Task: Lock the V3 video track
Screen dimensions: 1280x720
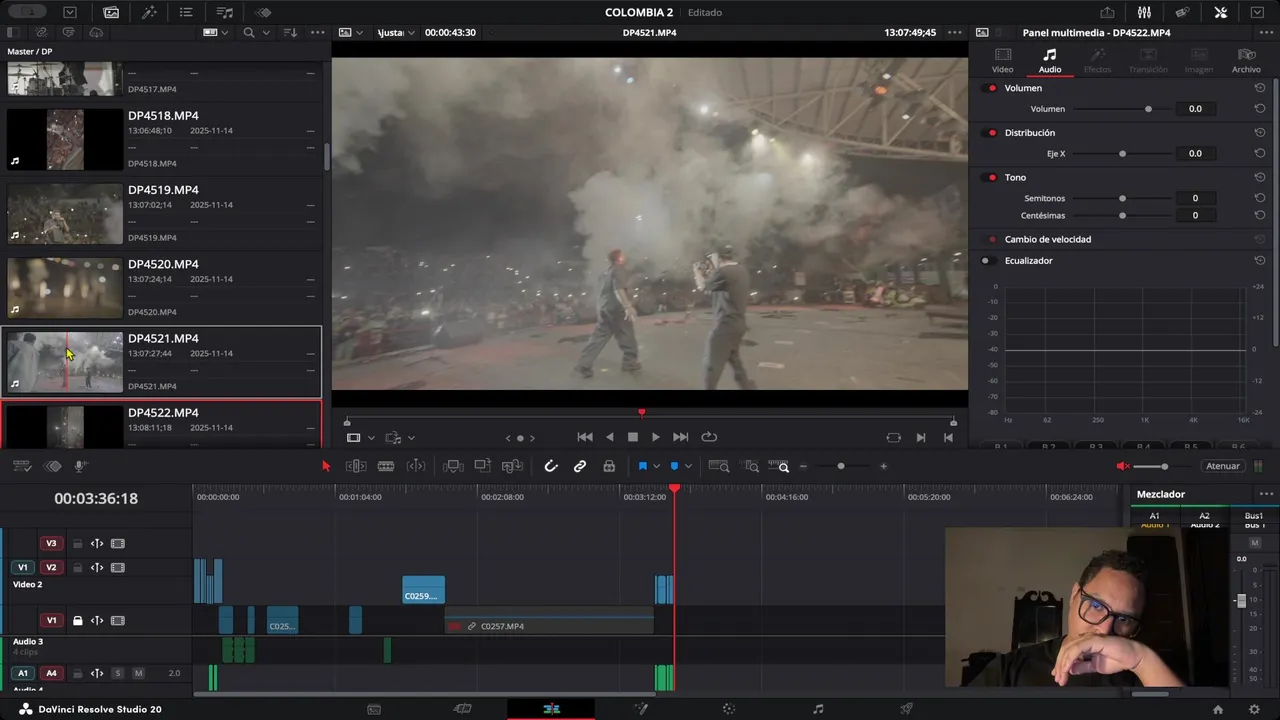Action: pos(77,544)
